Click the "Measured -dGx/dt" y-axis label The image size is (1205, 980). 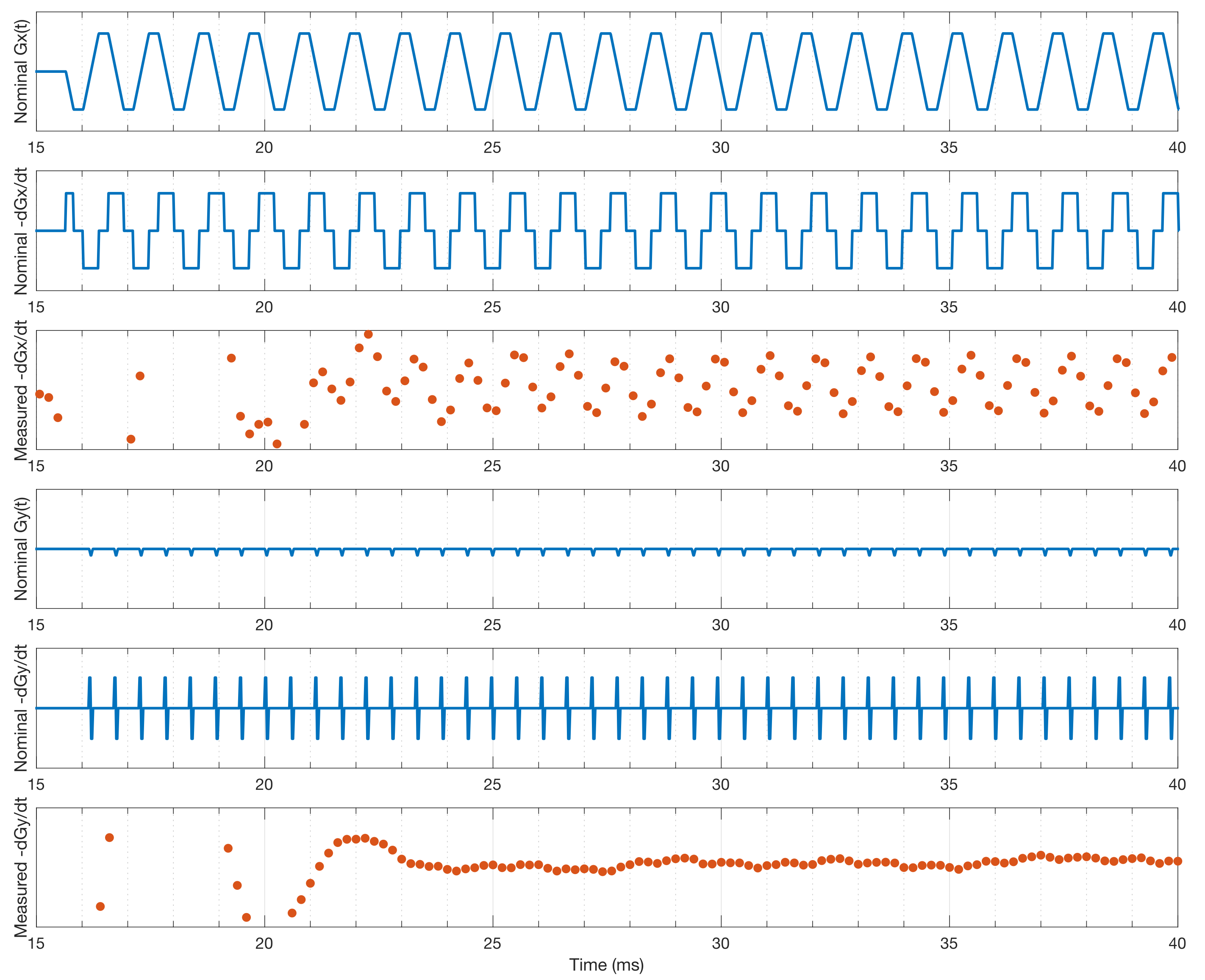20,391
